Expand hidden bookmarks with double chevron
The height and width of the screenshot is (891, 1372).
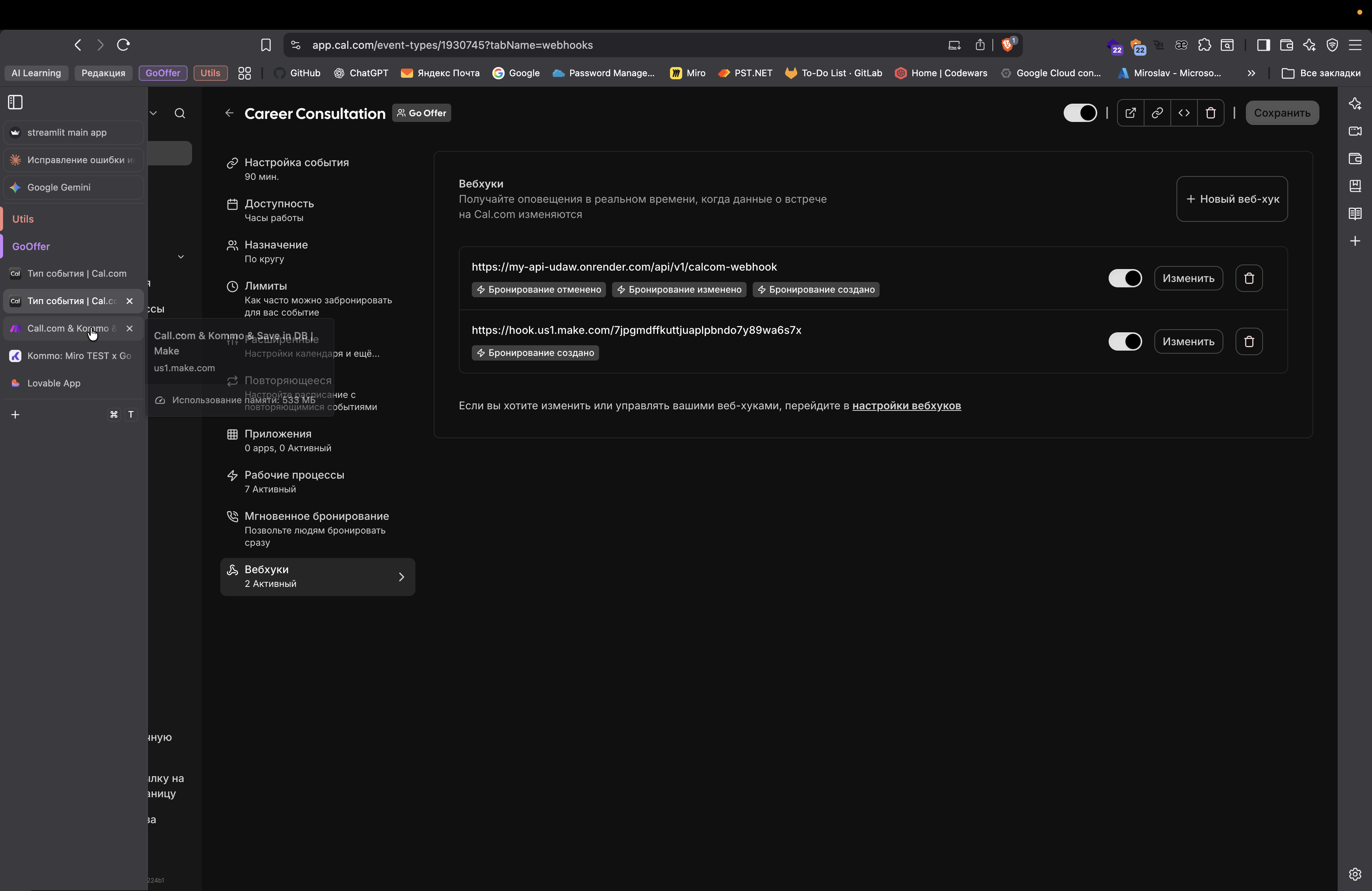point(1251,73)
